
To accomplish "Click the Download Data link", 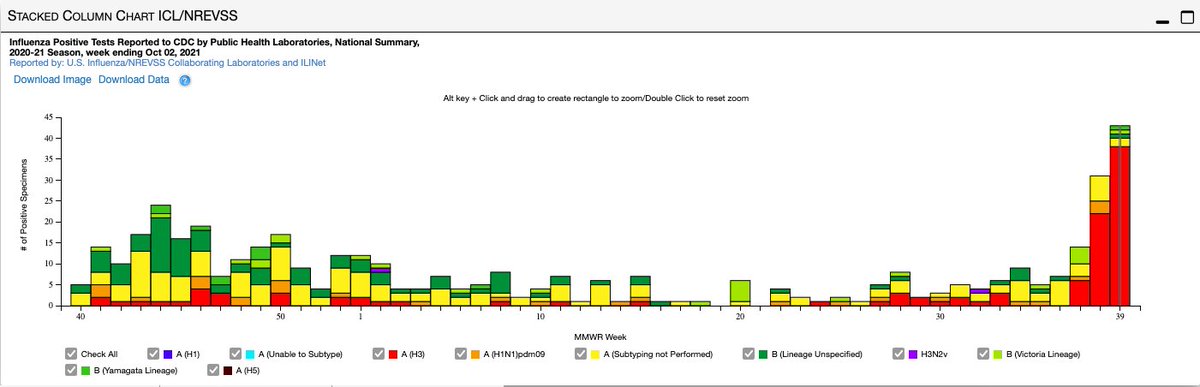I will coord(134,80).
